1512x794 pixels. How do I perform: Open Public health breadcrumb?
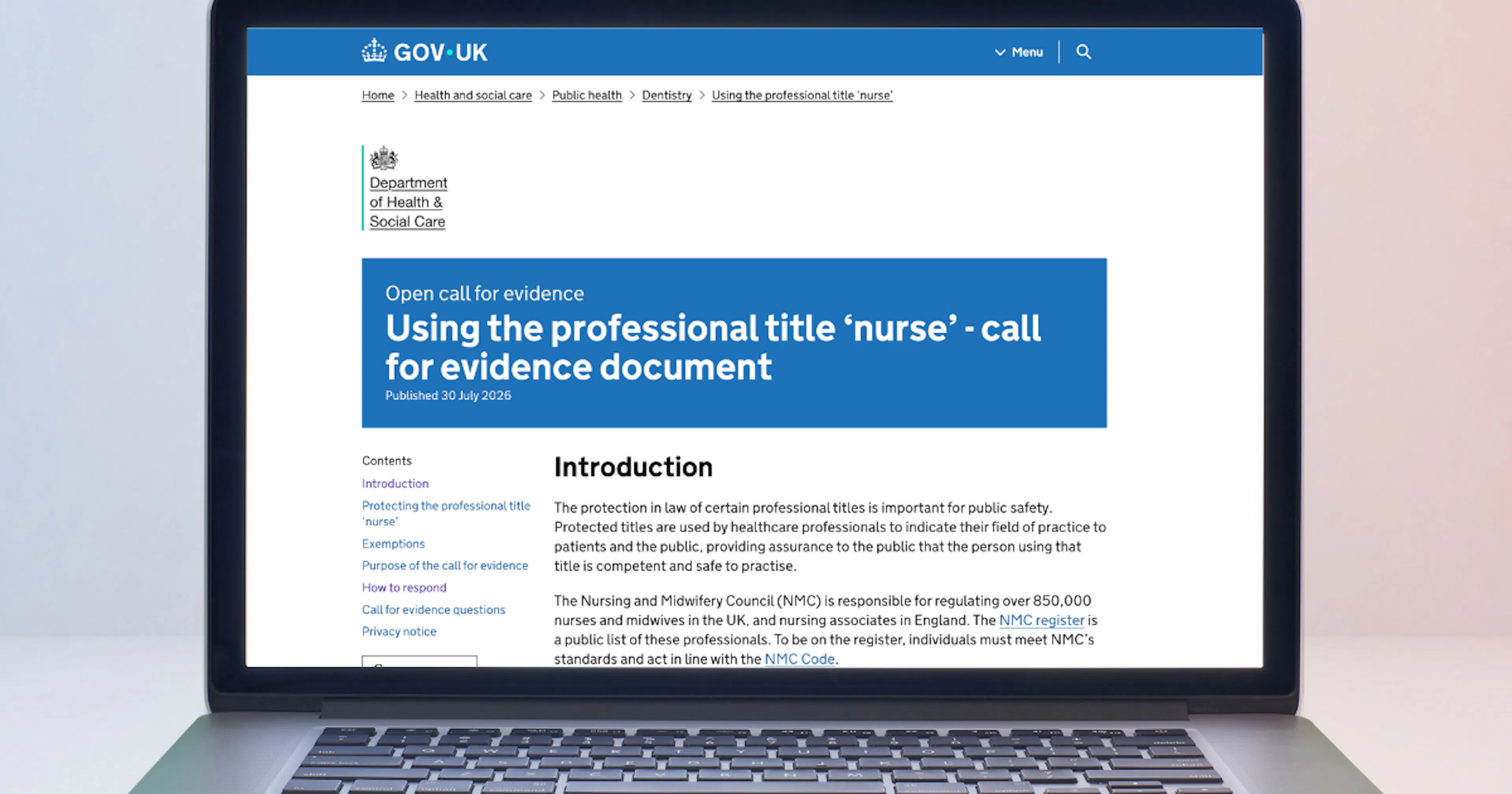[587, 95]
